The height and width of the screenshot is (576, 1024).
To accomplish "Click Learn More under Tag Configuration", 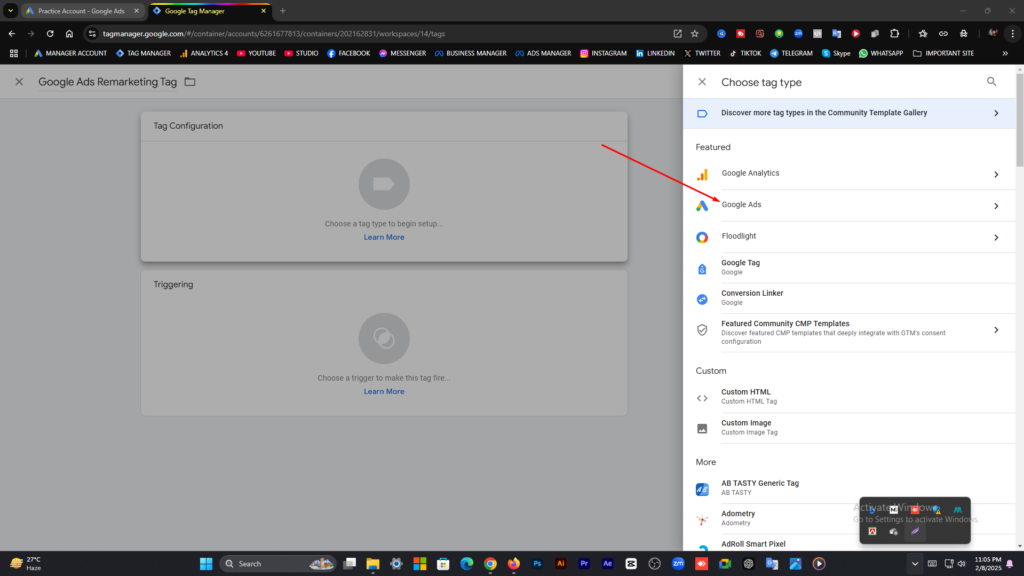I will (x=384, y=237).
